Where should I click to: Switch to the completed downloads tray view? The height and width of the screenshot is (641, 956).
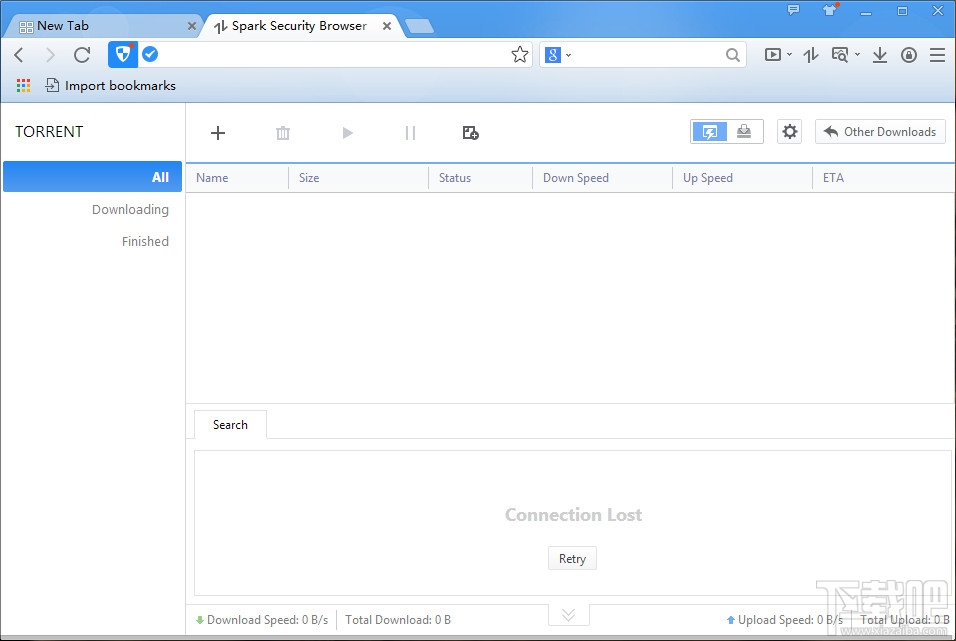coord(744,131)
